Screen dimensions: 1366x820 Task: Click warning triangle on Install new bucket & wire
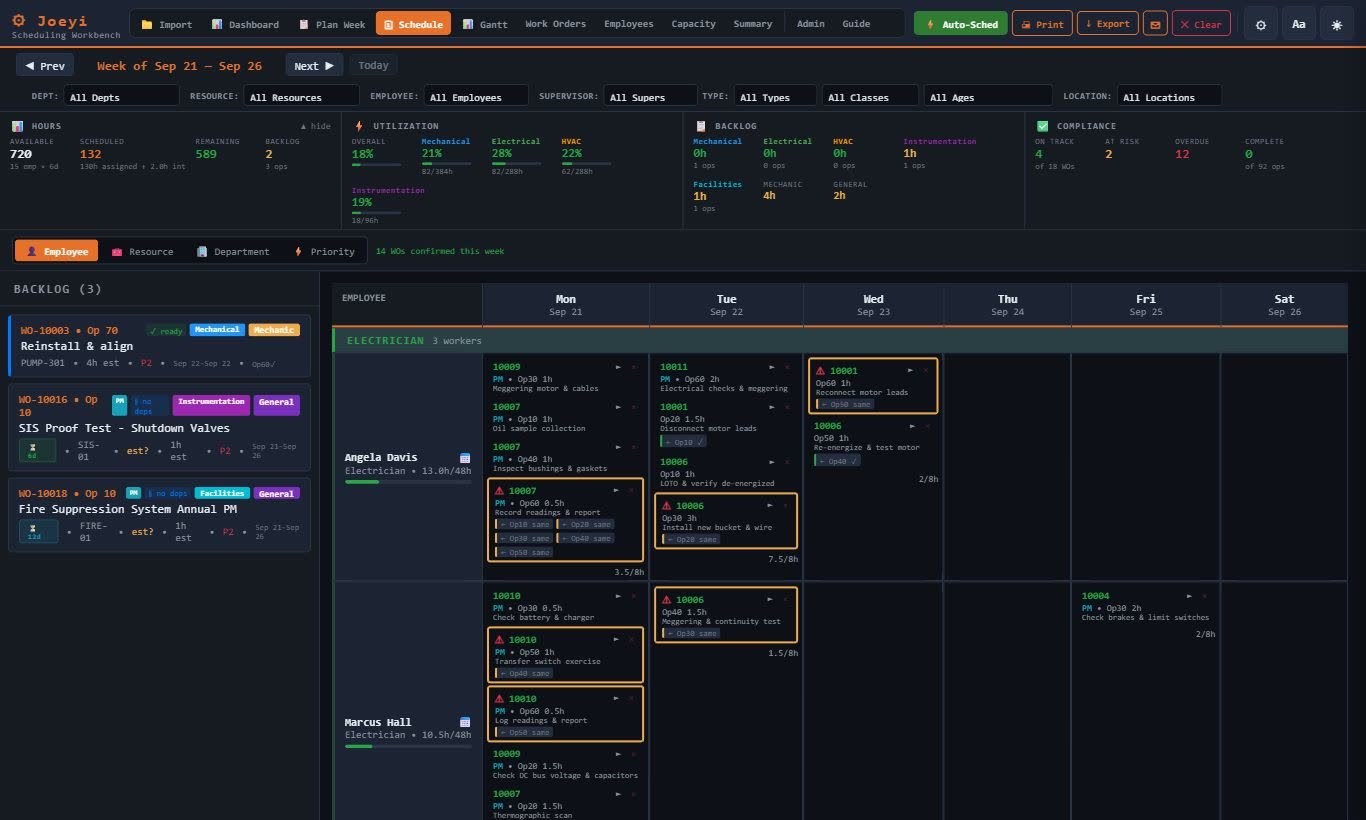click(x=667, y=506)
